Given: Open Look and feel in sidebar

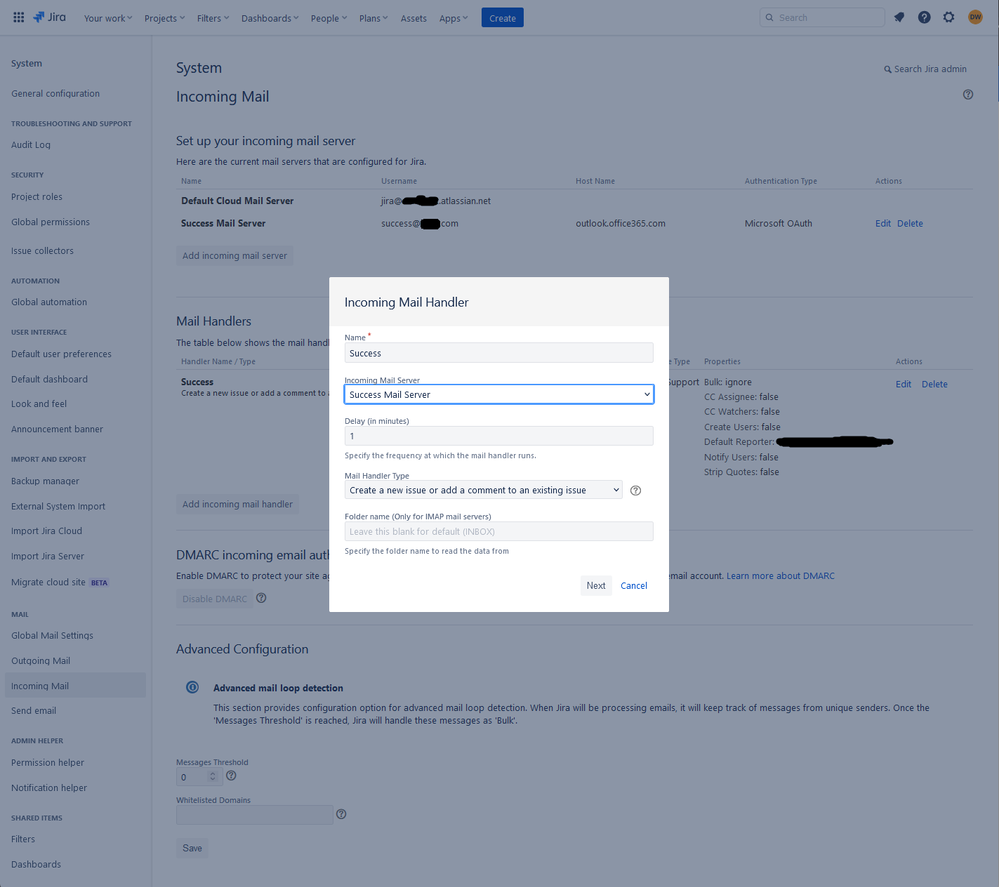Looking at the screenshot, I should click(39, 403).
